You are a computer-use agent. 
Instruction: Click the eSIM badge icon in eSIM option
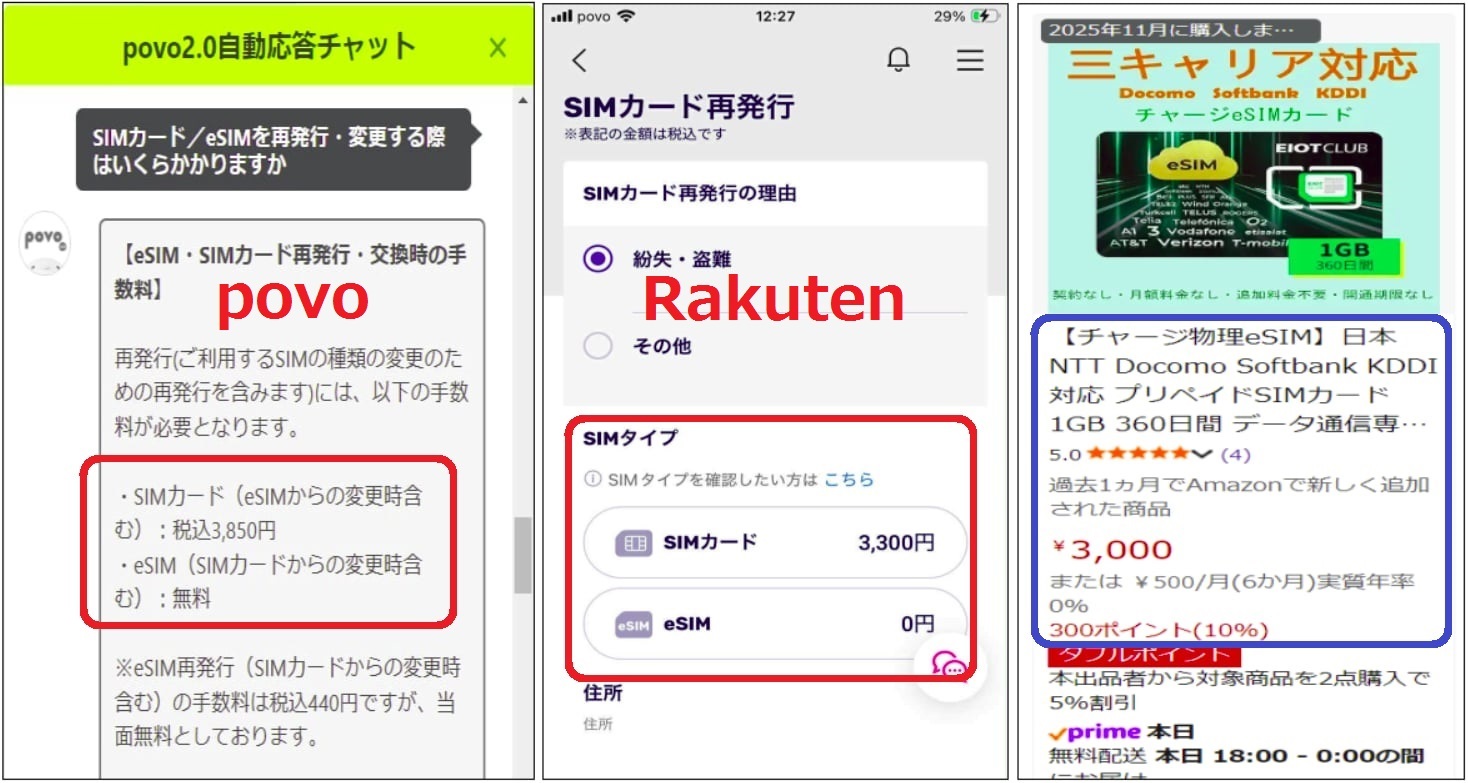634,624
